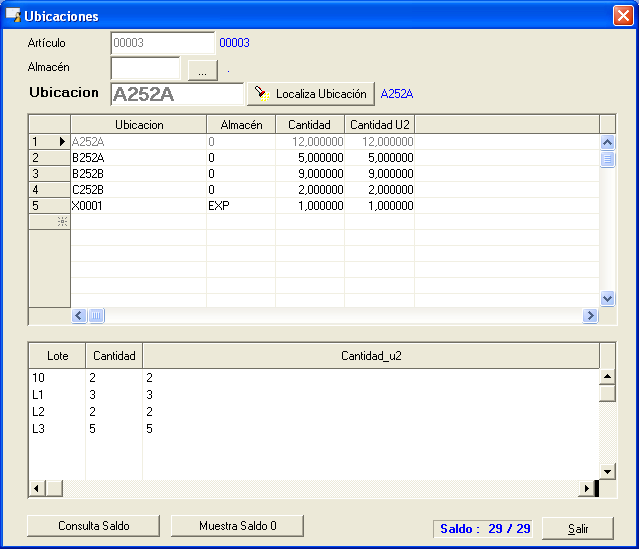Click the B252A ubicacion cell
639x549 pixels.
point(139,158)
